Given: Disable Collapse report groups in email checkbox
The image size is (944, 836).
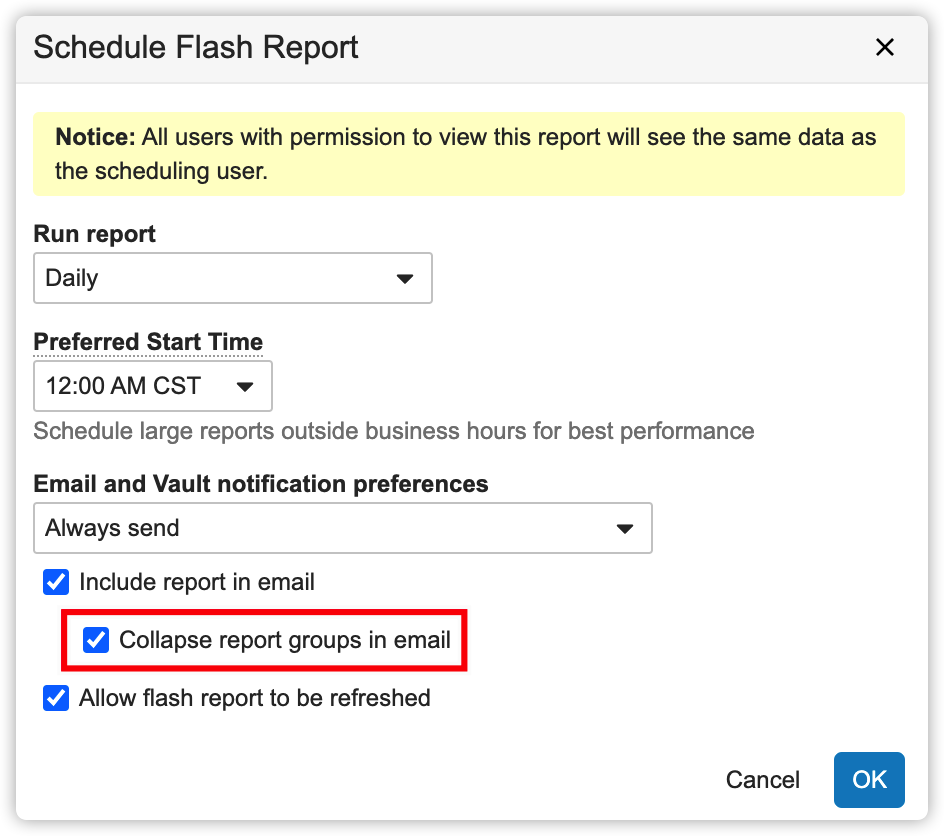Looking at the screenshot, I should click(x=96, y=640).
